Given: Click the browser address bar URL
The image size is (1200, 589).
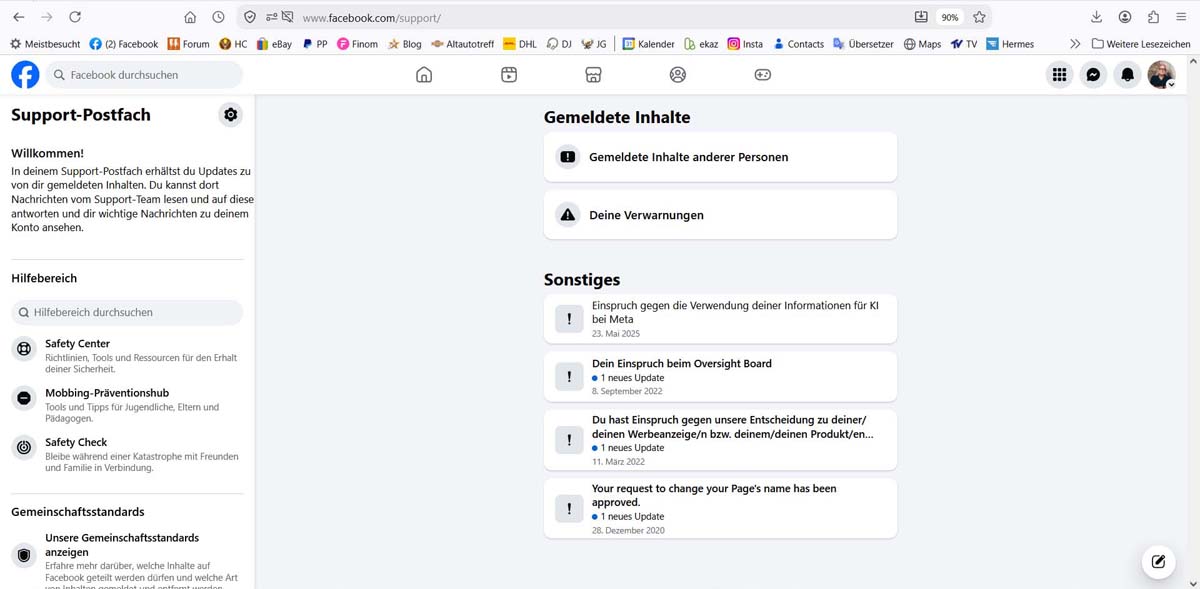Looking at the screenshot, I should [371, 18].
